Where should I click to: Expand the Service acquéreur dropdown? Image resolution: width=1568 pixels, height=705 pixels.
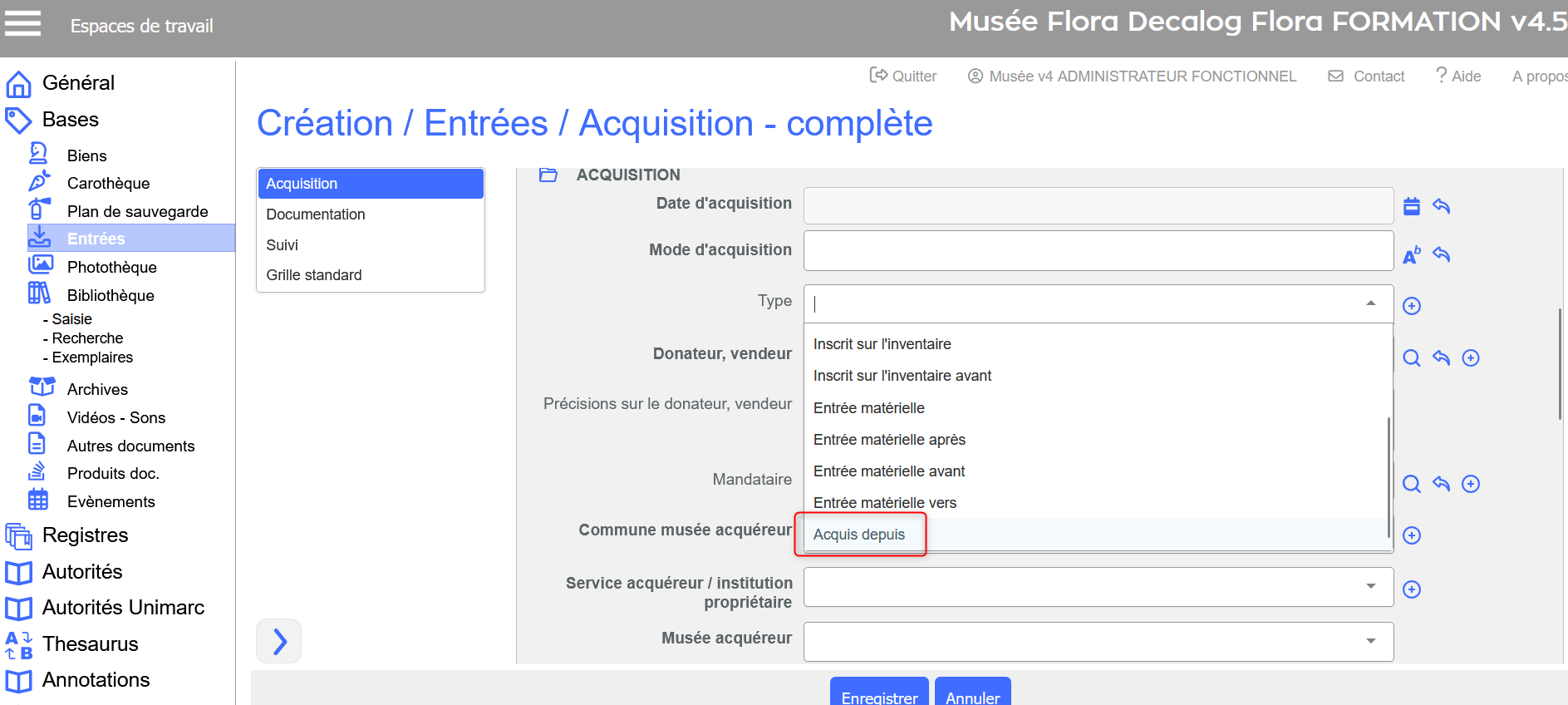coord(1370,587)
